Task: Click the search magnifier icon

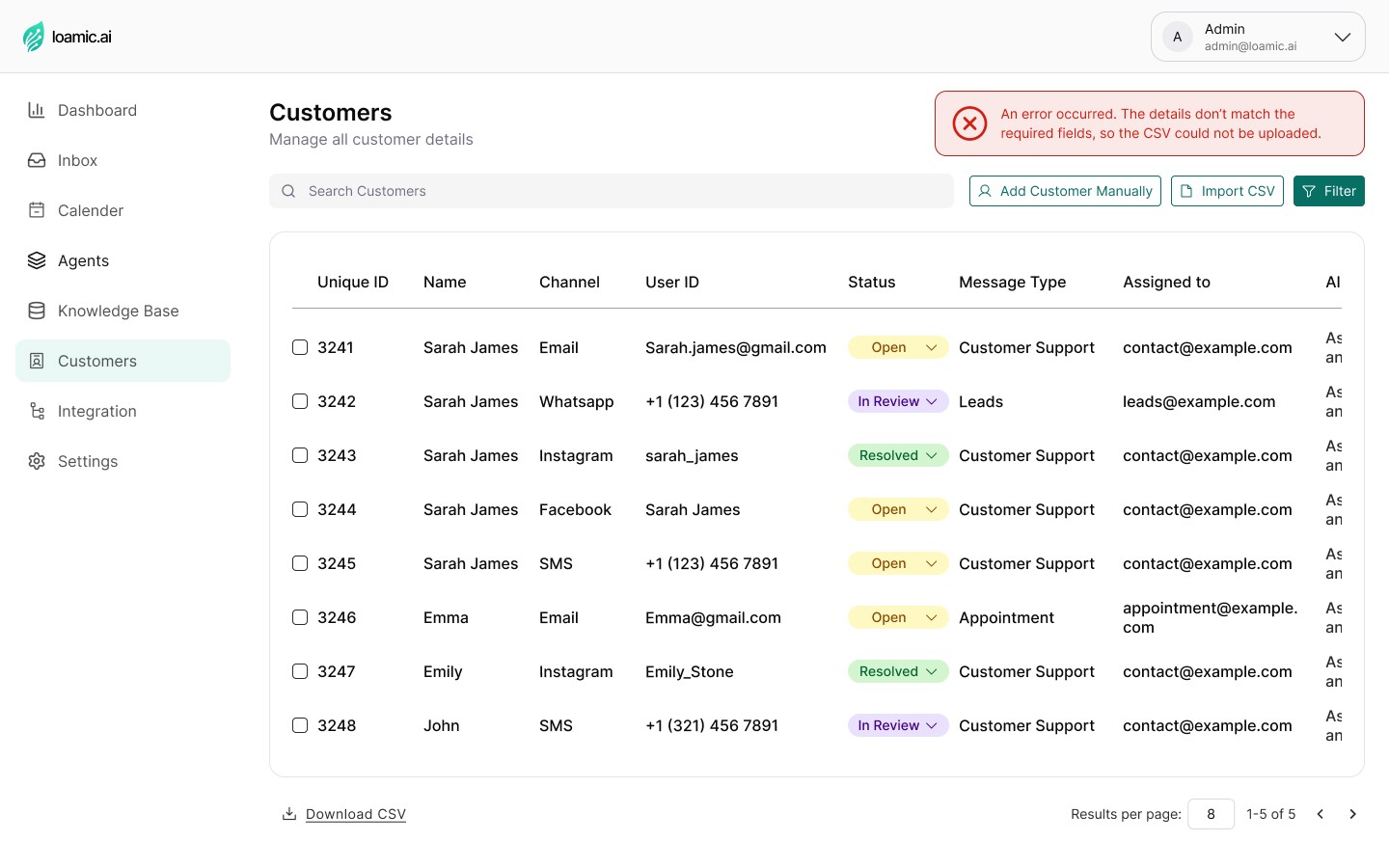Action: (288, 191)
